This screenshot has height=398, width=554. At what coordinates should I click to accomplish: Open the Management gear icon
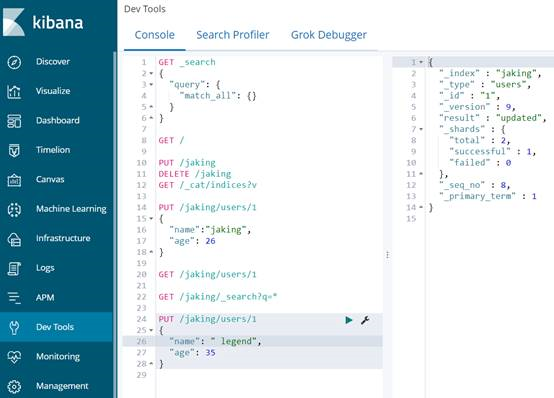14,386
